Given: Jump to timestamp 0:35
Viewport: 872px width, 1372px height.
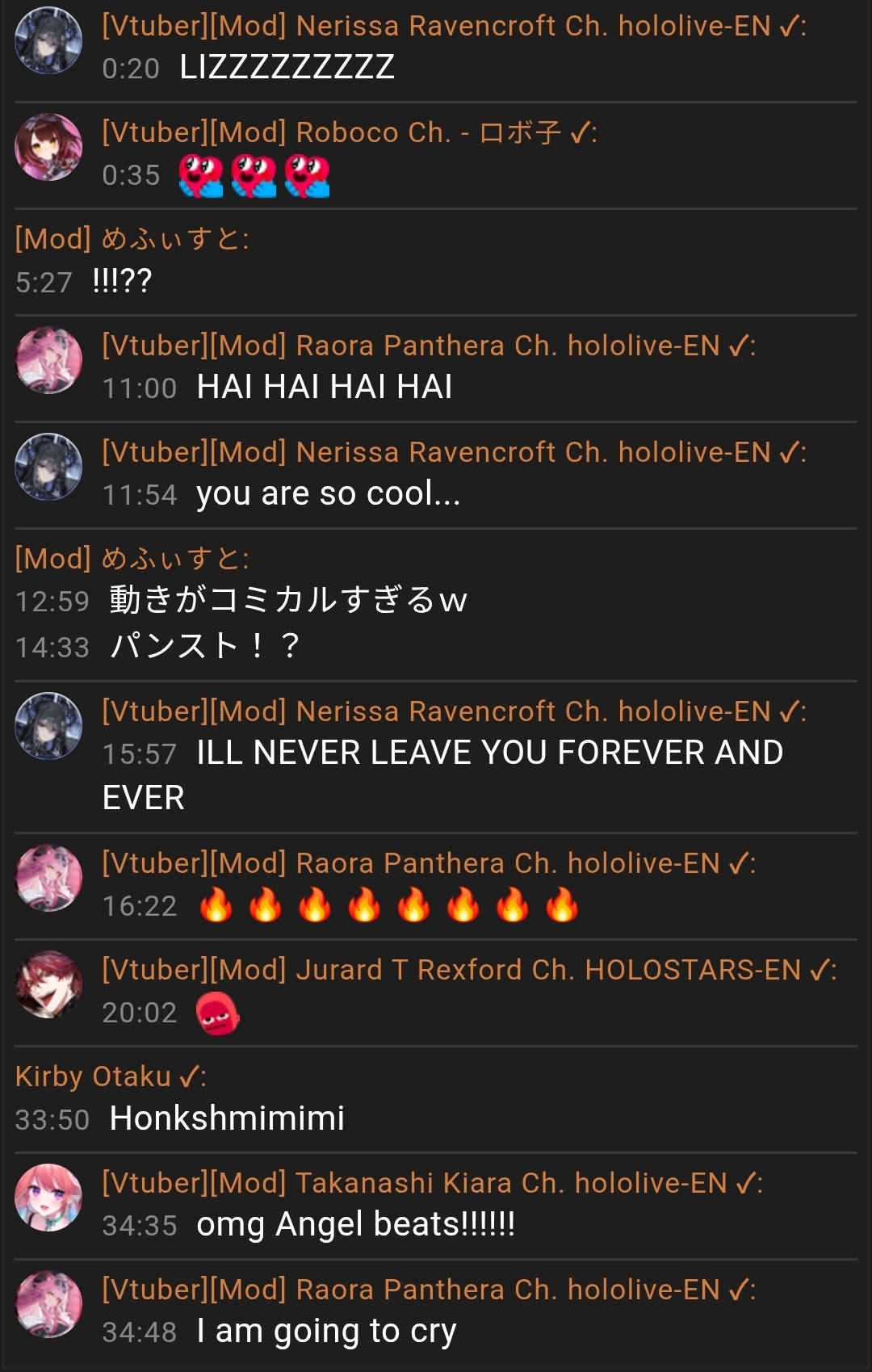Looking at the screenshot, I should [x=131, y=175].
